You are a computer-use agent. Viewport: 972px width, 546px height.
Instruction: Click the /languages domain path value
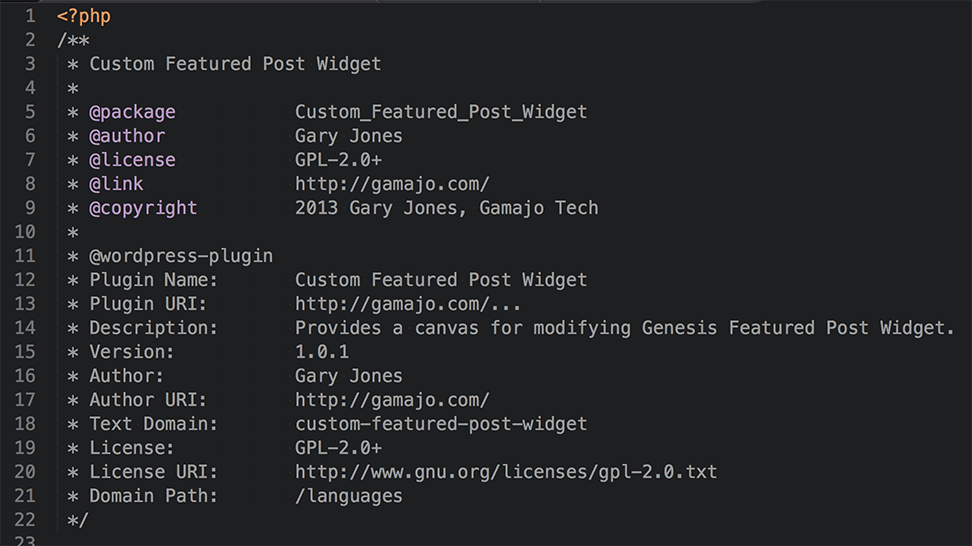tap(349, 496)
